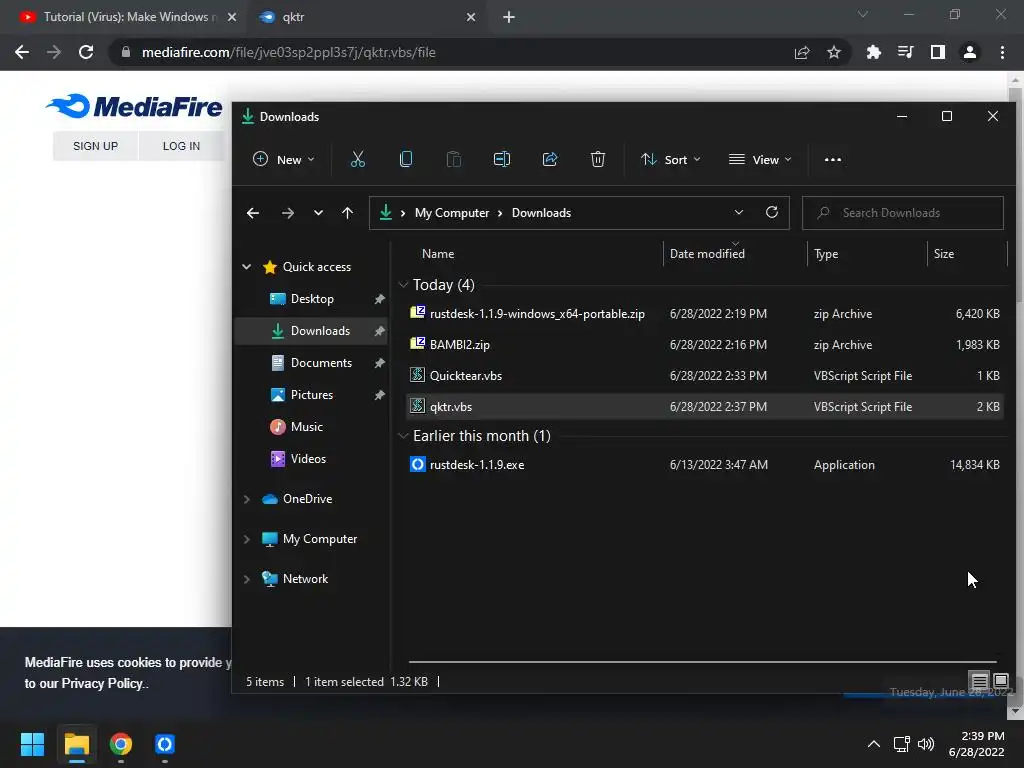Click SIGN UP on MediaFire

95,146
